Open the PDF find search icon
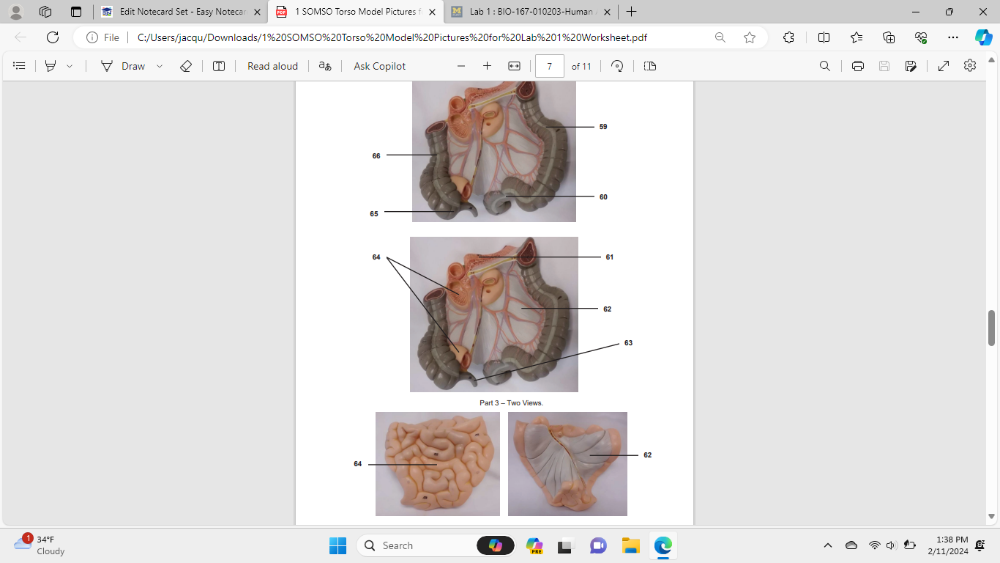 (824, 66)
